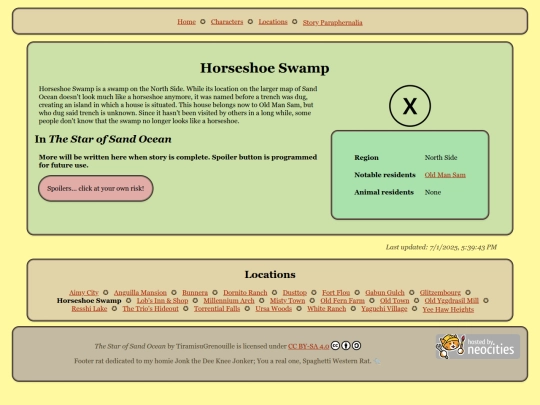
Task: Open Yee Haw Heights link
Action: pos(448,309)
